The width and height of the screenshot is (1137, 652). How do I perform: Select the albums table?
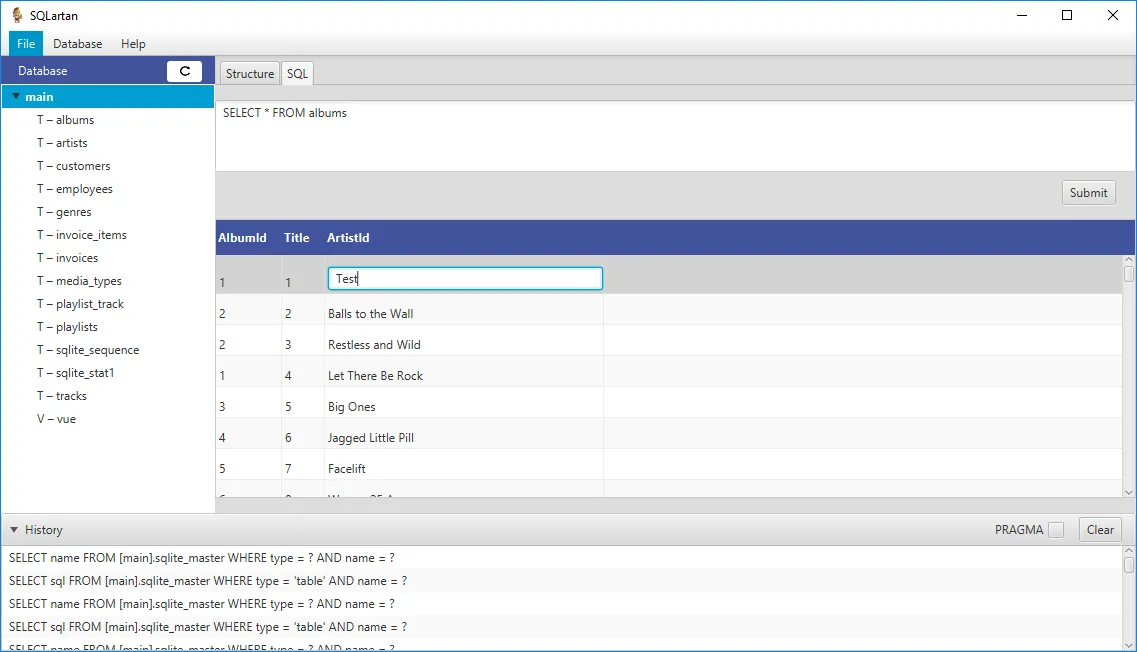point(107,120)
